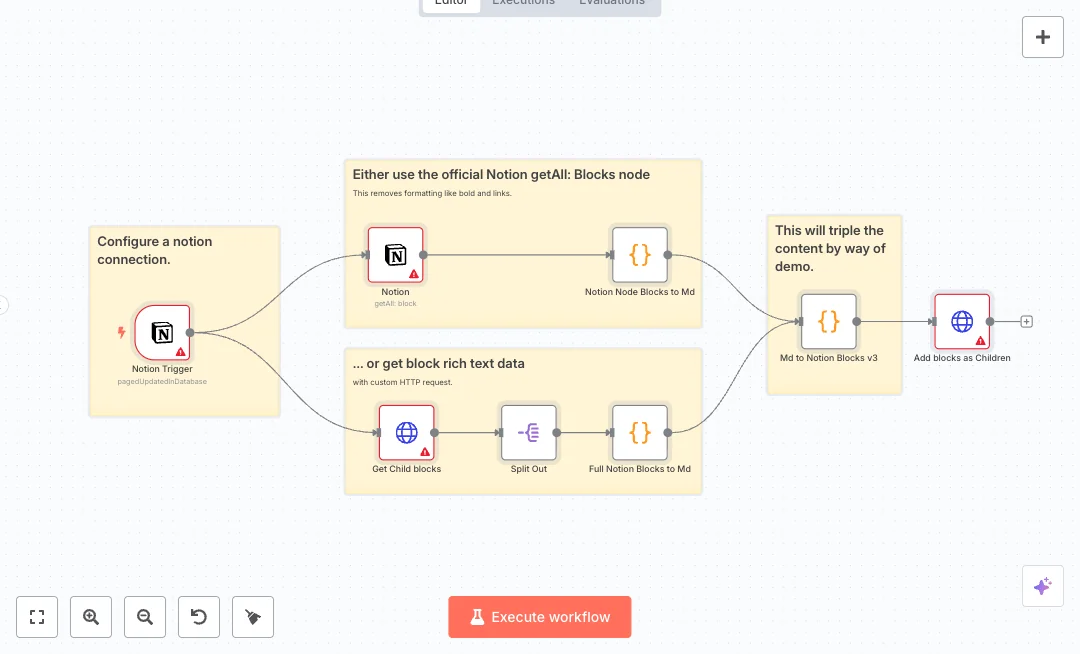
Task: Select the Notion getAll block node
Action: 395,254
